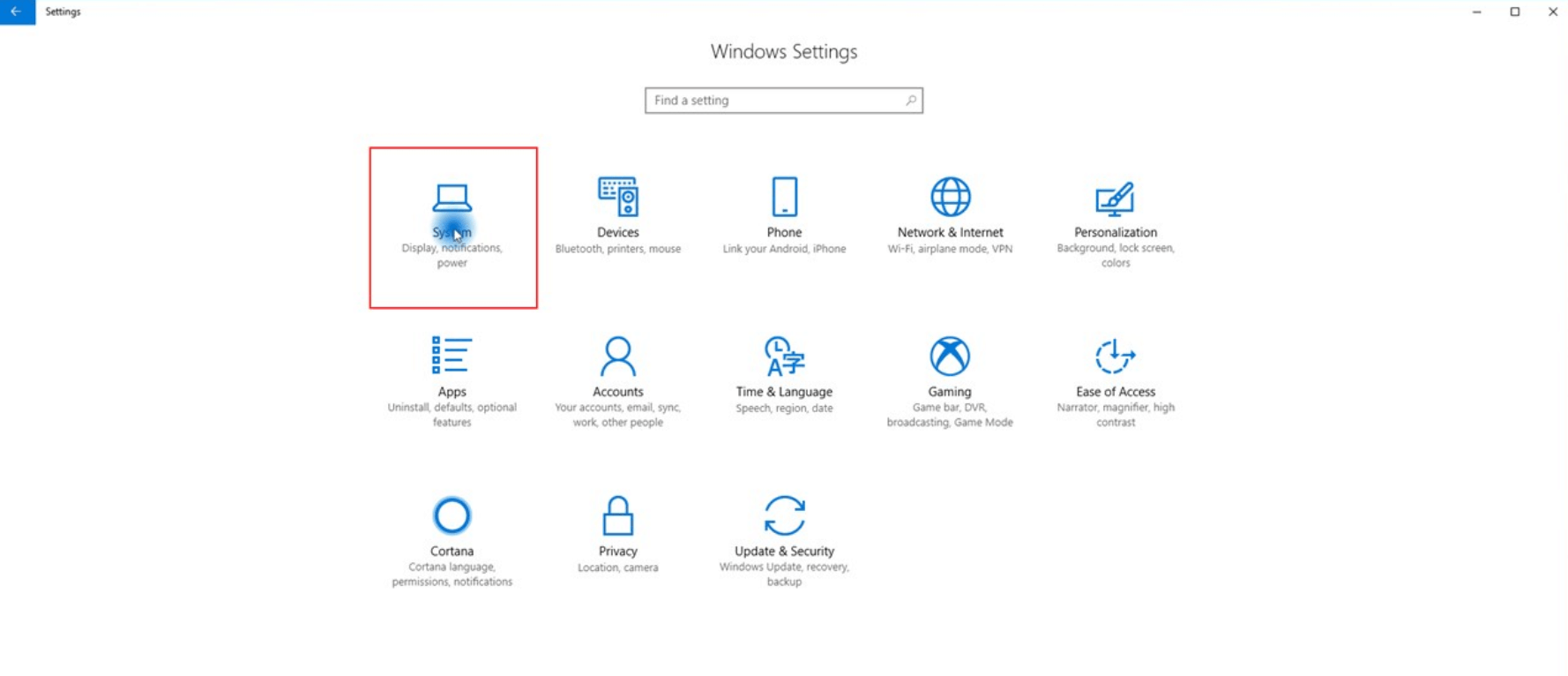This screenshot has width=1568, height=676.
Task: Maximize the Settings window
Action: 1514,11
